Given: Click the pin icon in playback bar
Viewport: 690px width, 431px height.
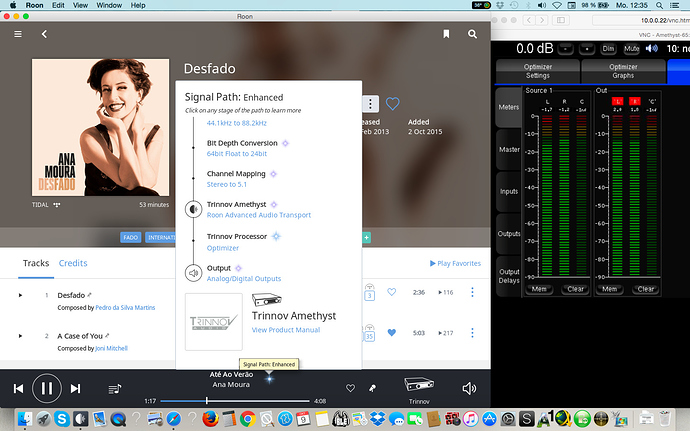Looking at the screenshot, I should pos(372,388).
